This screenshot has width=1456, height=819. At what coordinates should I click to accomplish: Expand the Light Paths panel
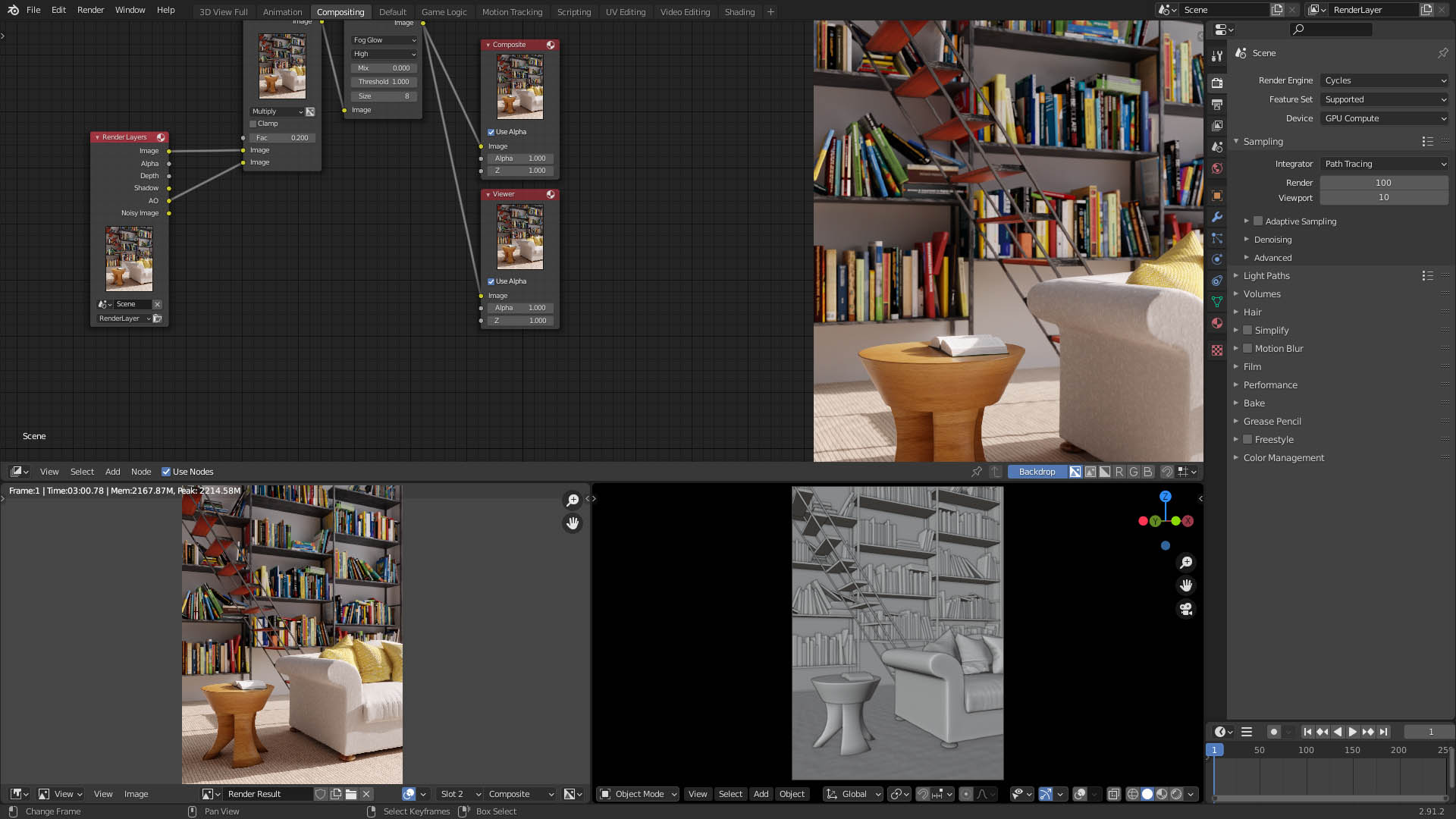(x=1266, y=276)
